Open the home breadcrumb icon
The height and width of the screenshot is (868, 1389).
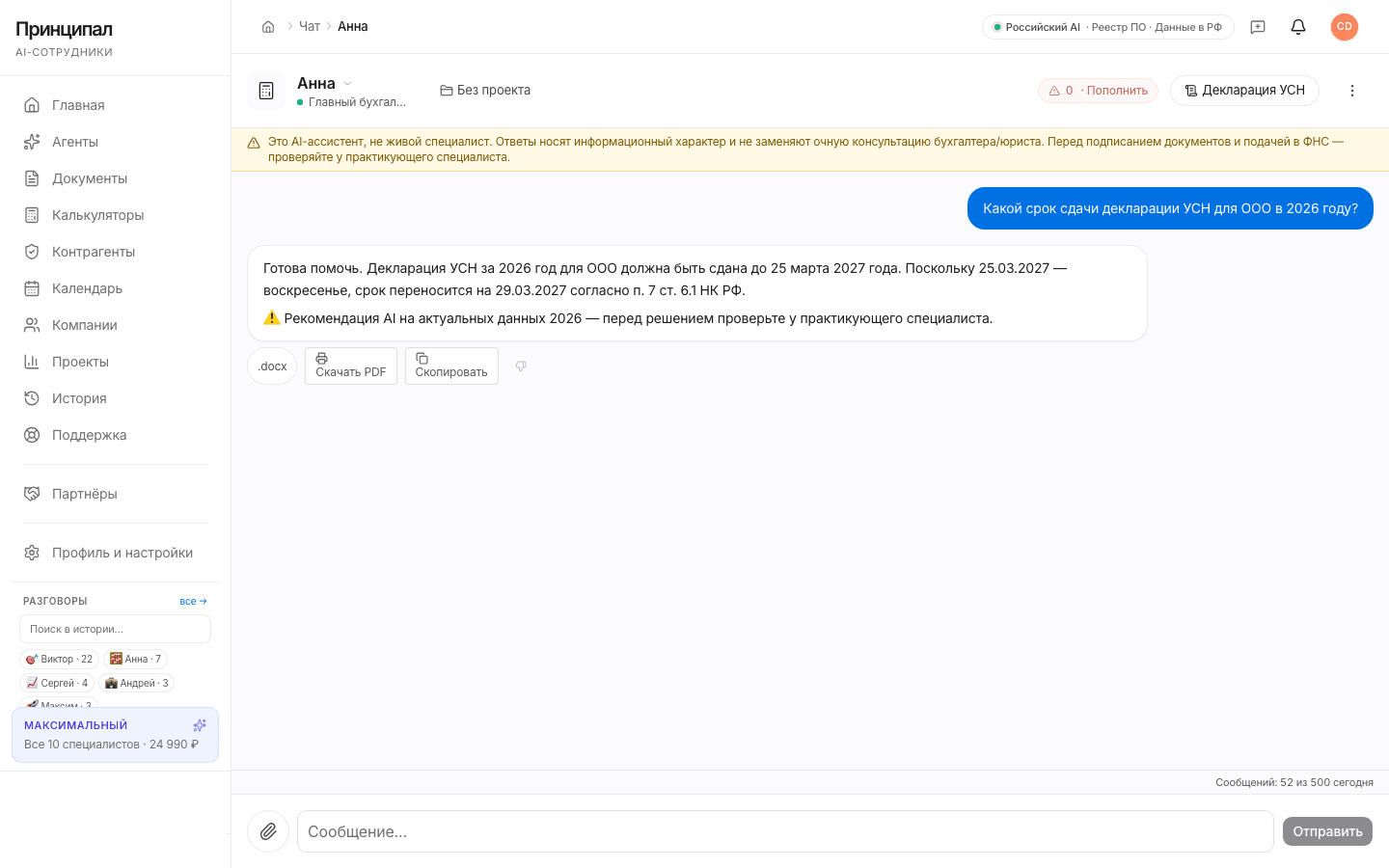(x=268, y=27)
